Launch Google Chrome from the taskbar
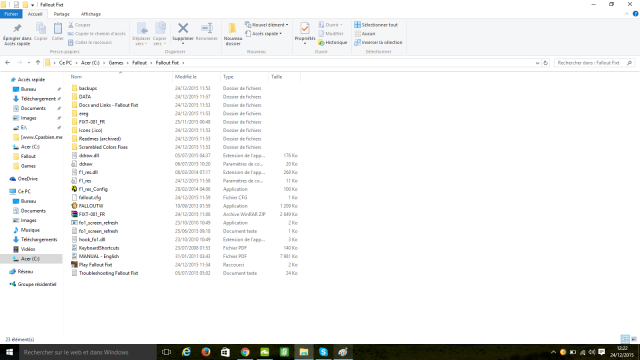640x360 pixels. (245, 352)
